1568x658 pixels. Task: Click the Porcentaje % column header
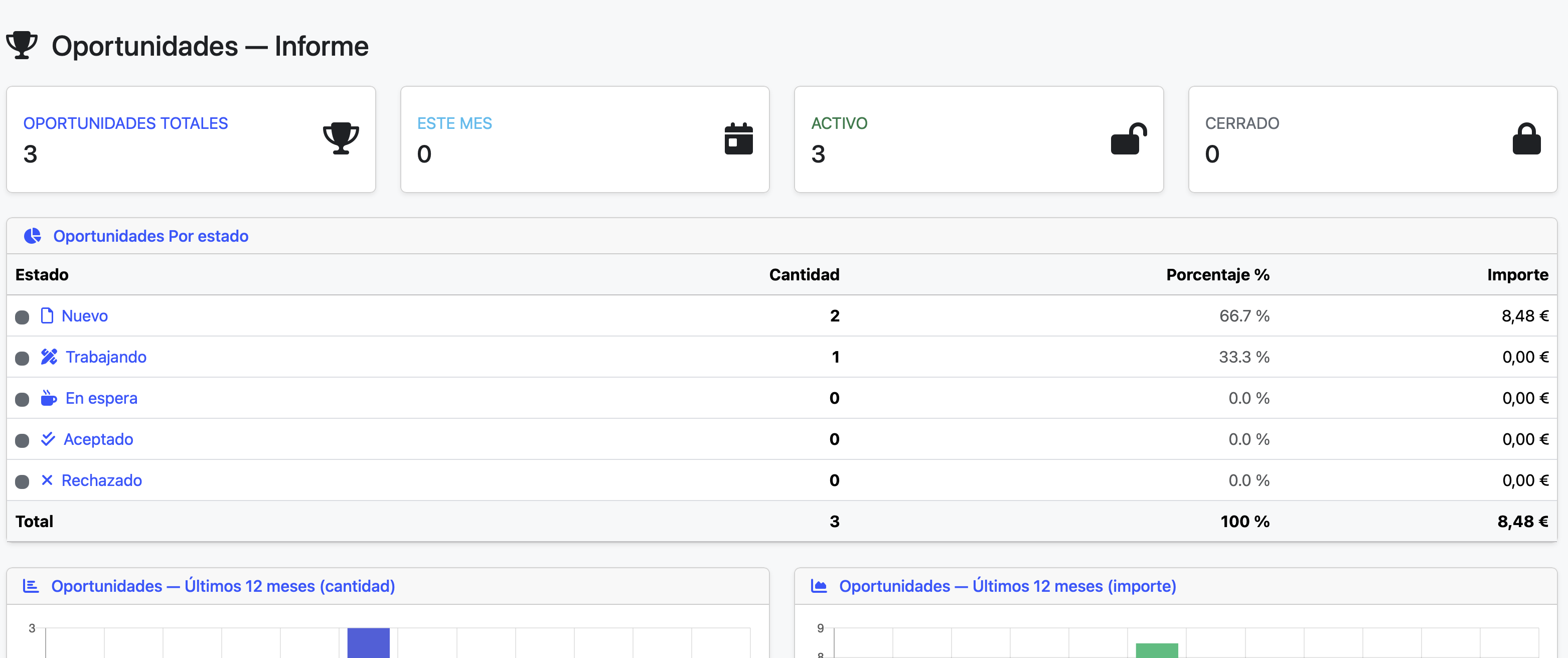(x=1218, y=274)
